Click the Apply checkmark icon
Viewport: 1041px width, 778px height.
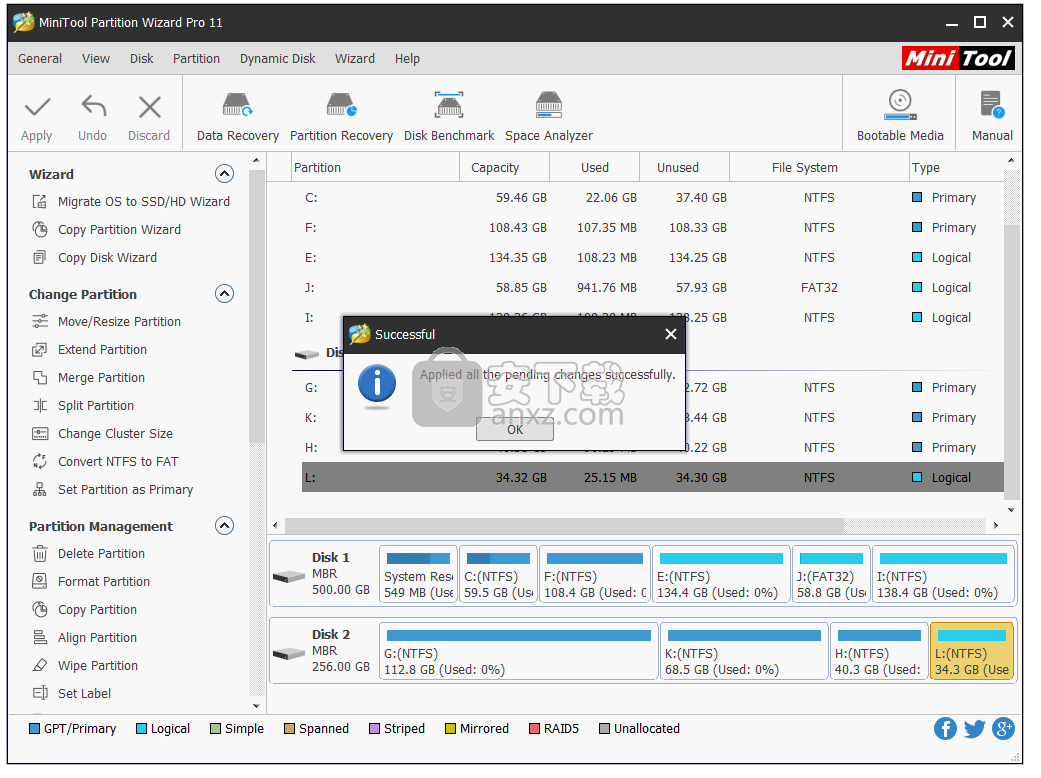click(37, 107)
